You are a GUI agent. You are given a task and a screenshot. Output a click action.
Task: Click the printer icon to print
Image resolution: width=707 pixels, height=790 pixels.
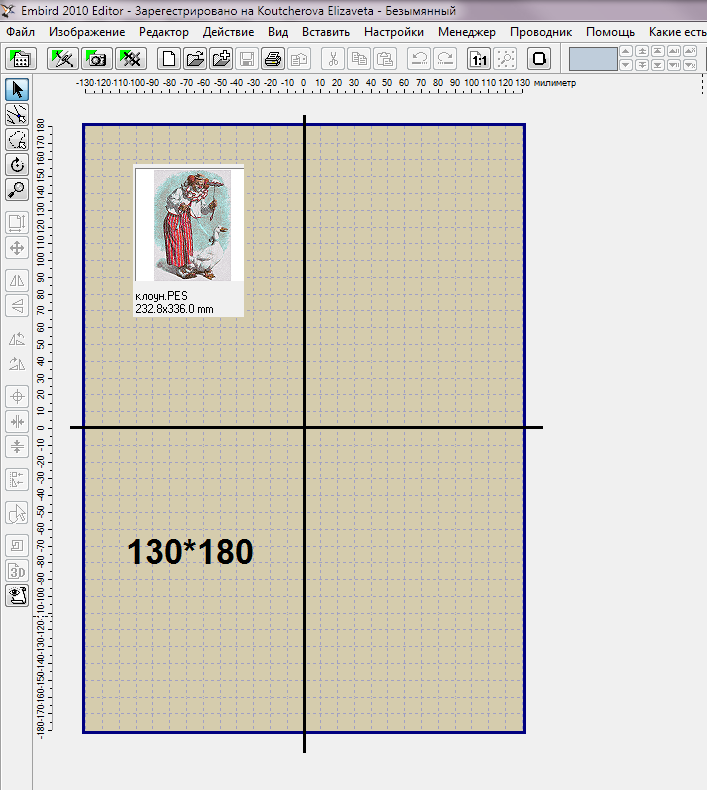pos(272,59)
